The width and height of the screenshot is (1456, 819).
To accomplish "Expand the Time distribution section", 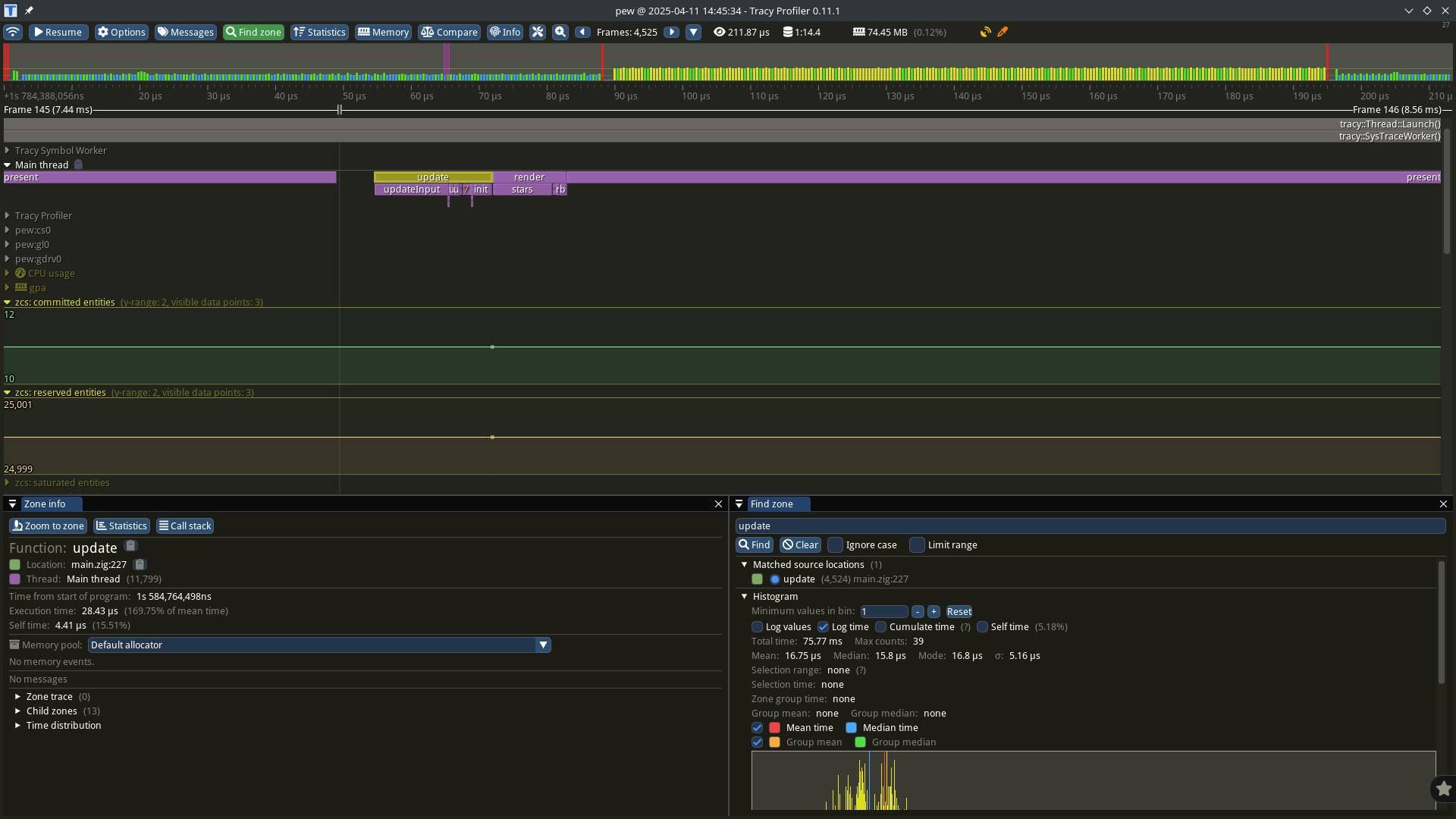I will click(17, 725).
